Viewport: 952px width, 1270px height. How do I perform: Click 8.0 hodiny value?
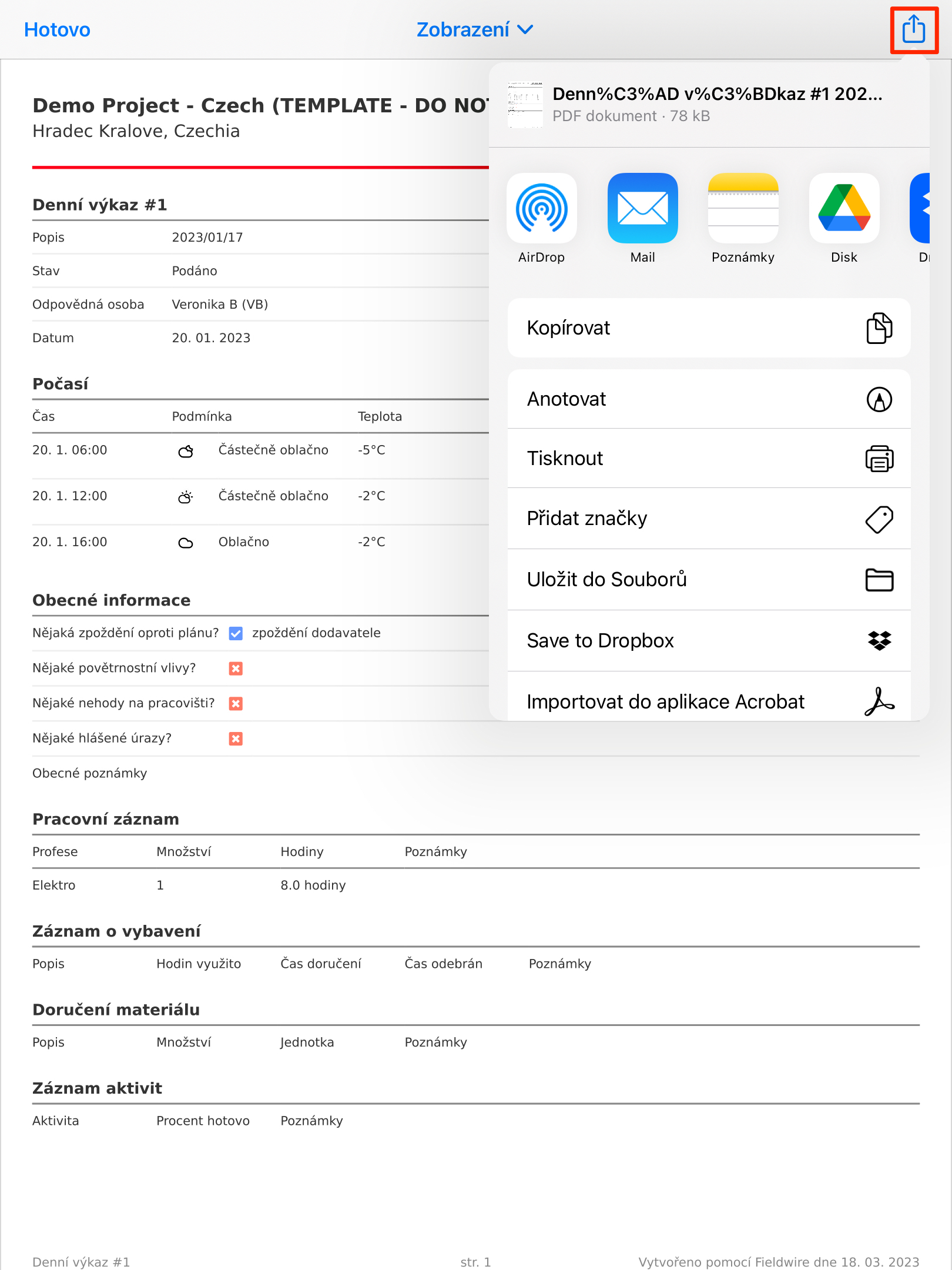[313, 885]
